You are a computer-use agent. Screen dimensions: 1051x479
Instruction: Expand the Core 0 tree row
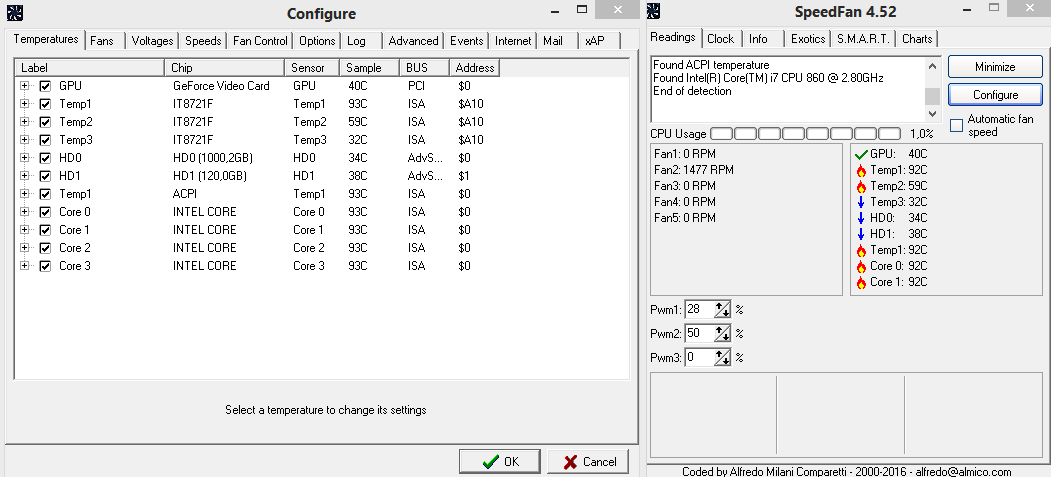[x=25, y=212]
